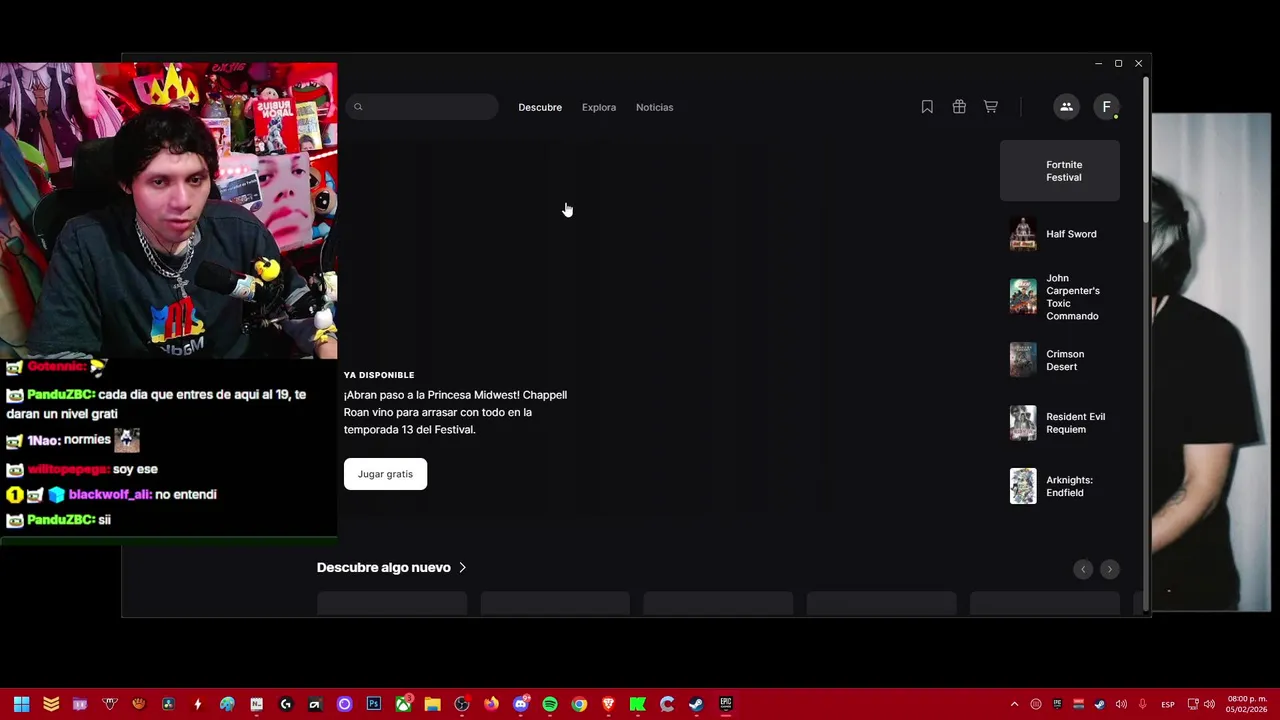Open Google Chrome from the taskbar
1280x720 pixels.
(x=579, y=704)
